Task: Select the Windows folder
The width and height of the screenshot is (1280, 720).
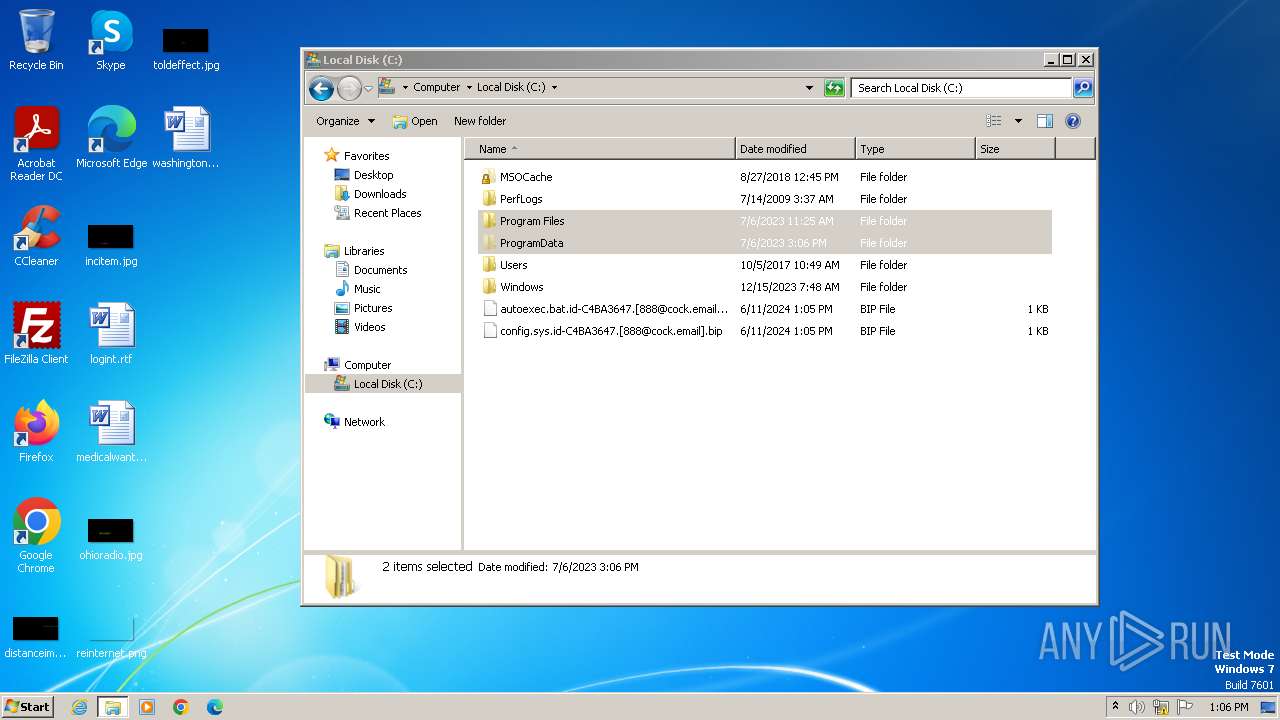Action: (765, 287)
